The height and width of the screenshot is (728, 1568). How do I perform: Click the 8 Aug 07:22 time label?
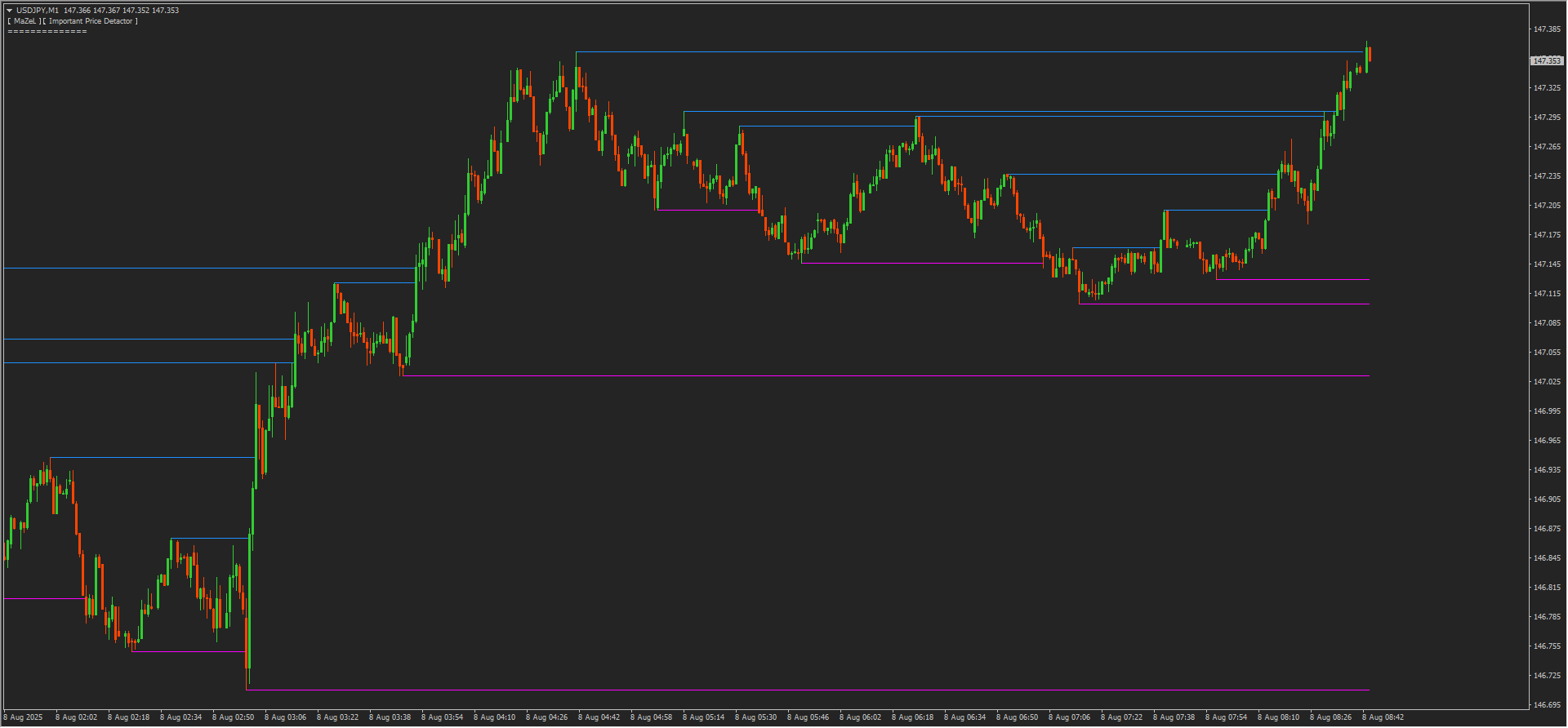coord(1121,718)
